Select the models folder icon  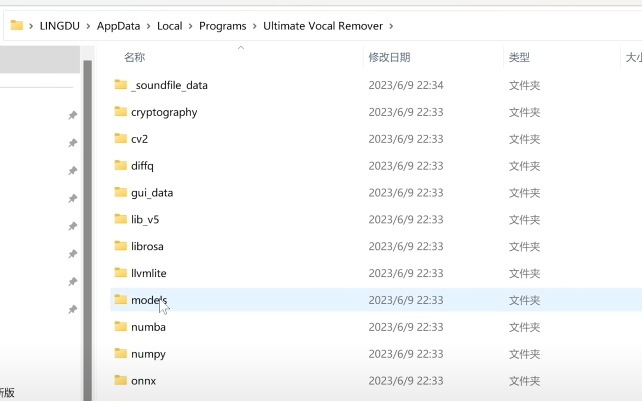[x=120, y=299]
